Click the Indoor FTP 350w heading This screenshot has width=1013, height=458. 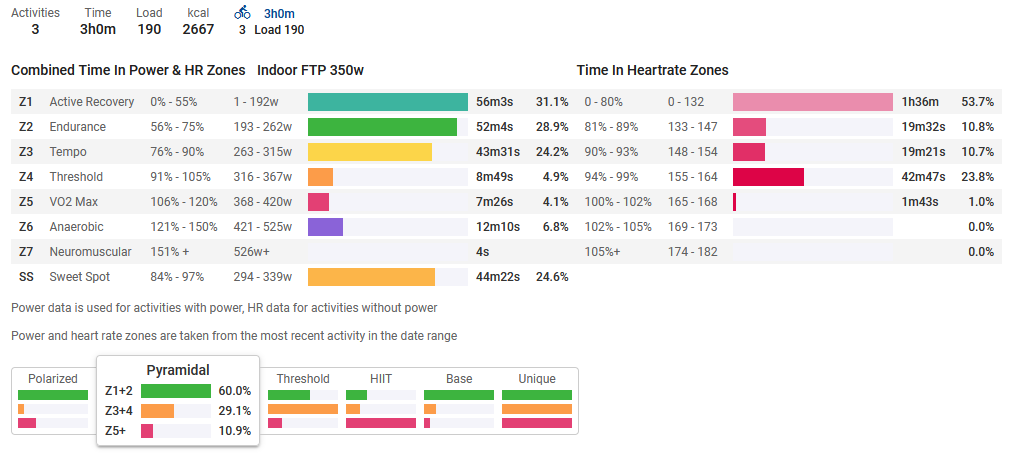coord(310,70)
